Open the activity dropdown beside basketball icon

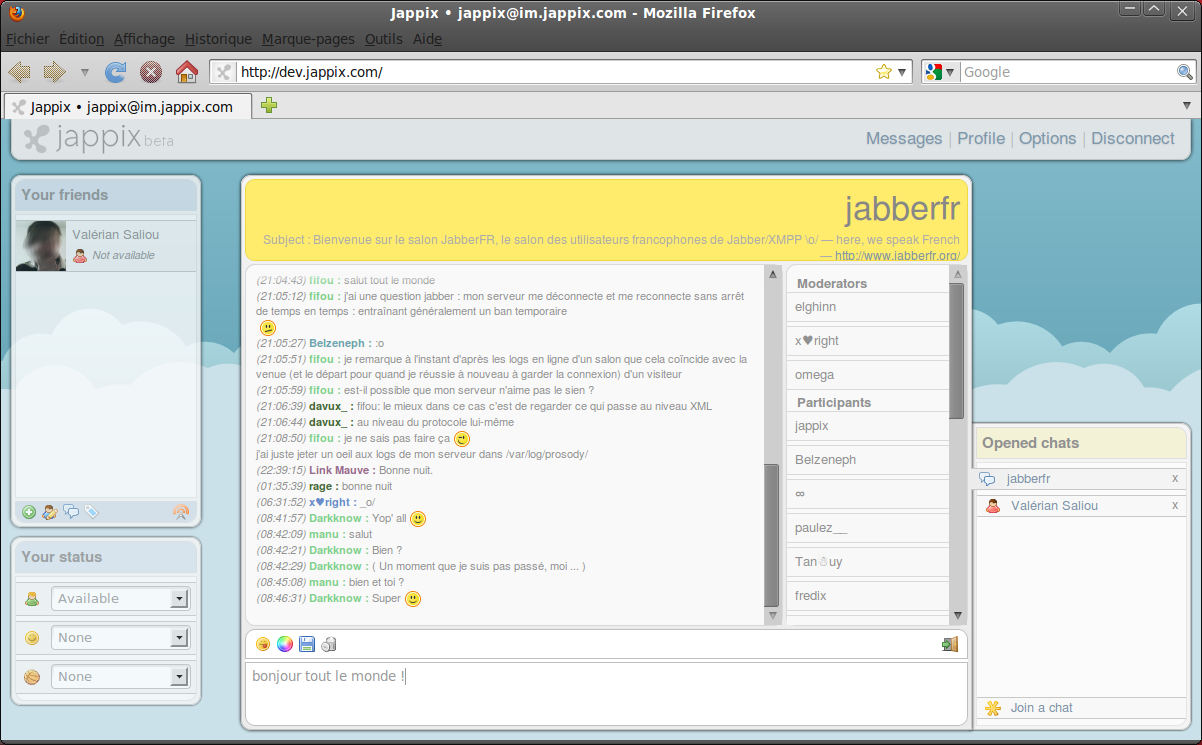179,677
